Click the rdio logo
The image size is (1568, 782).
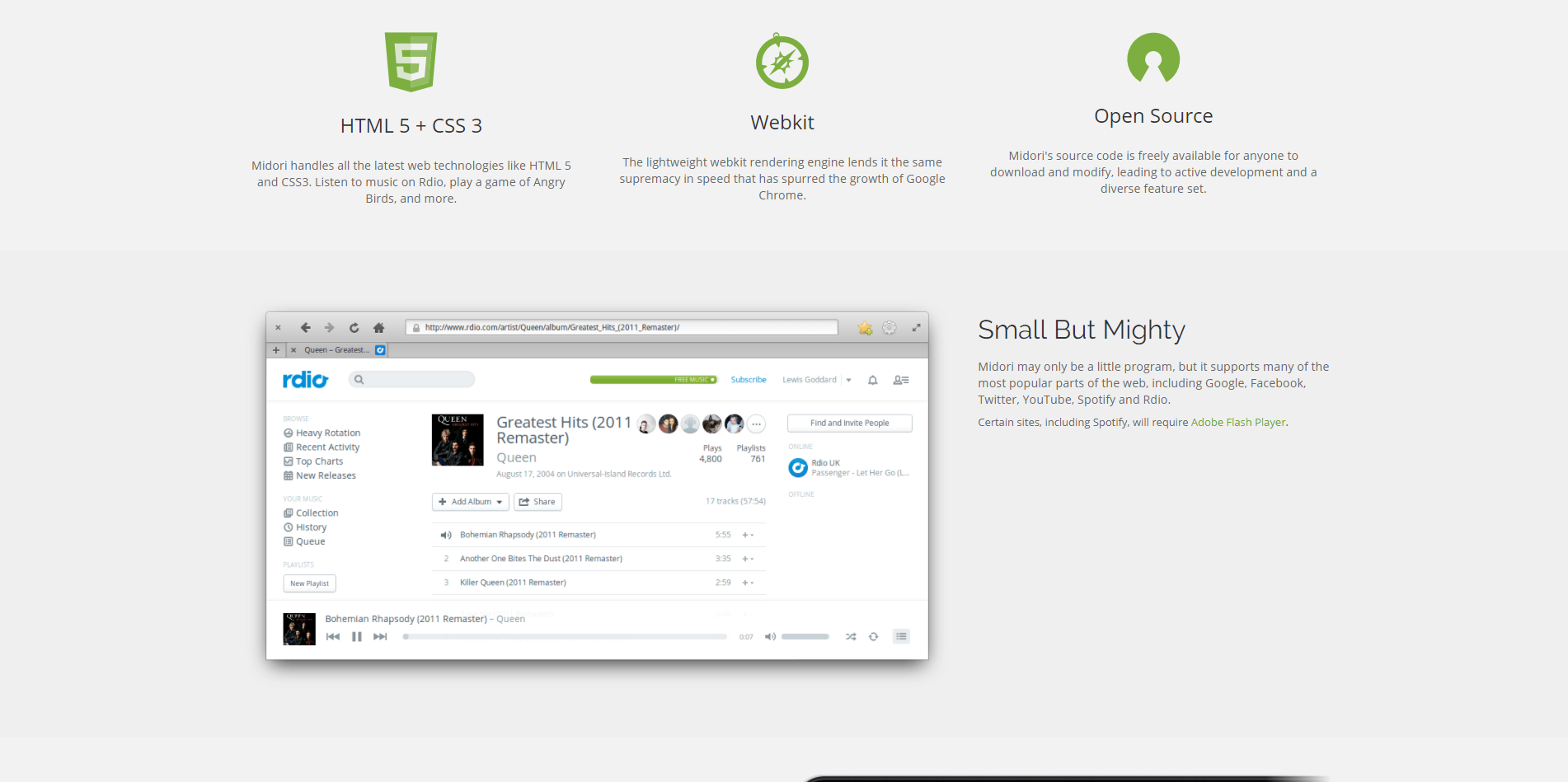pyautogui.click(x=305, y=379)
